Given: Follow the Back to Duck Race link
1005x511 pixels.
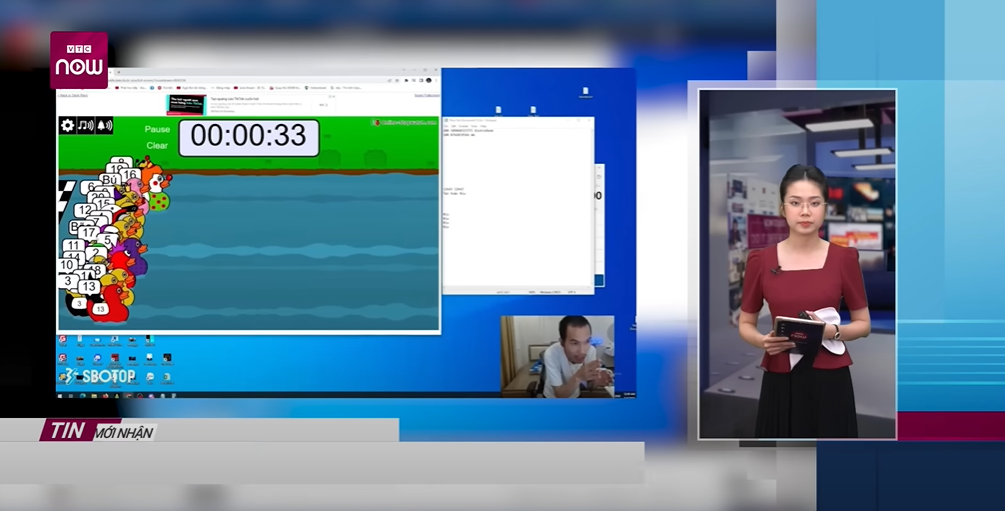Looking at the screenshot, I should click(x=72, y=96).
